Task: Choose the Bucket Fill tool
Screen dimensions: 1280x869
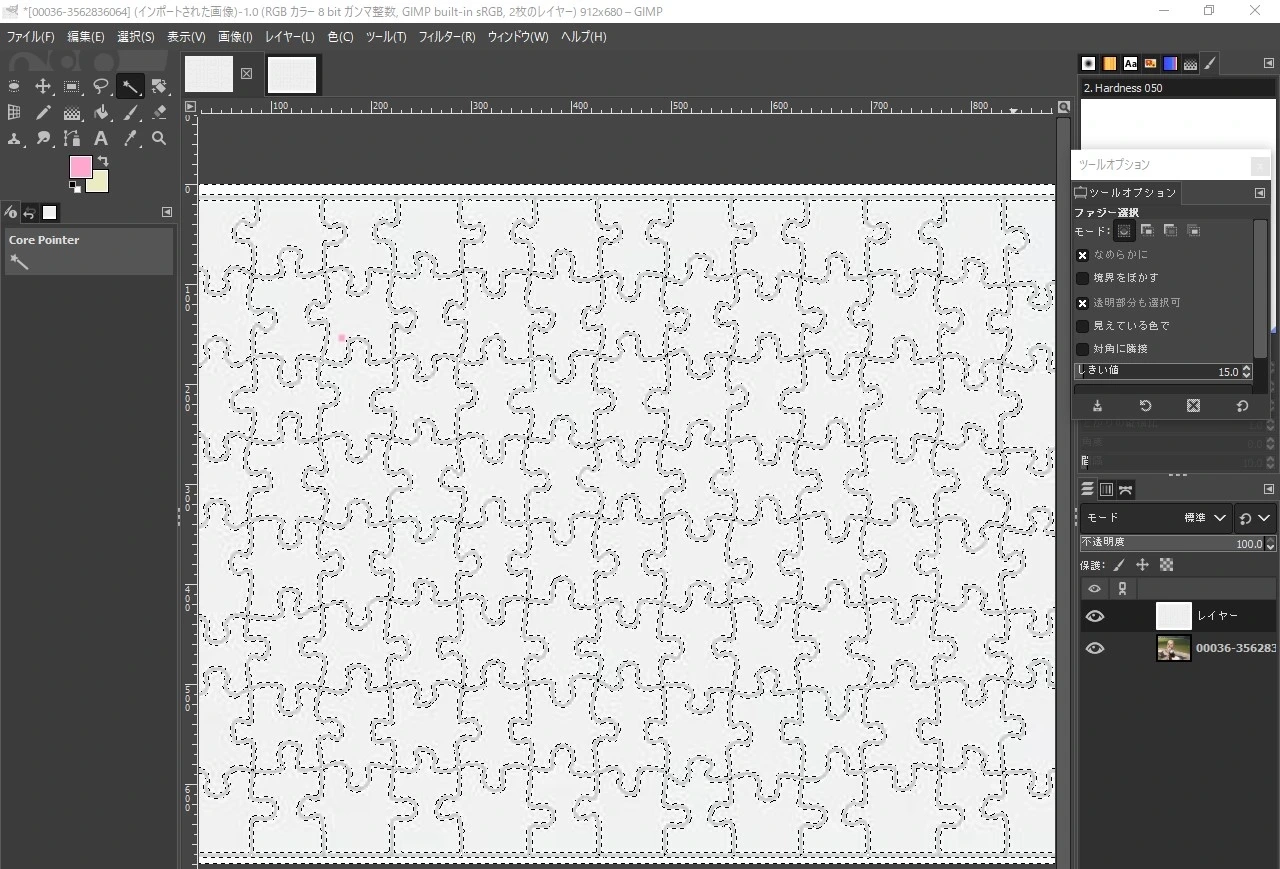Action: click(x=101, y=113)
